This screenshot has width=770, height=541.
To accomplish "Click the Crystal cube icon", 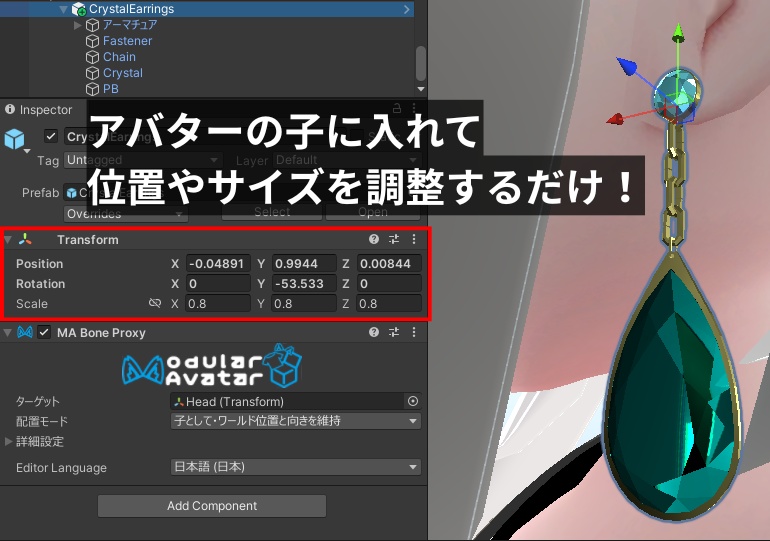I will point(92,73).
